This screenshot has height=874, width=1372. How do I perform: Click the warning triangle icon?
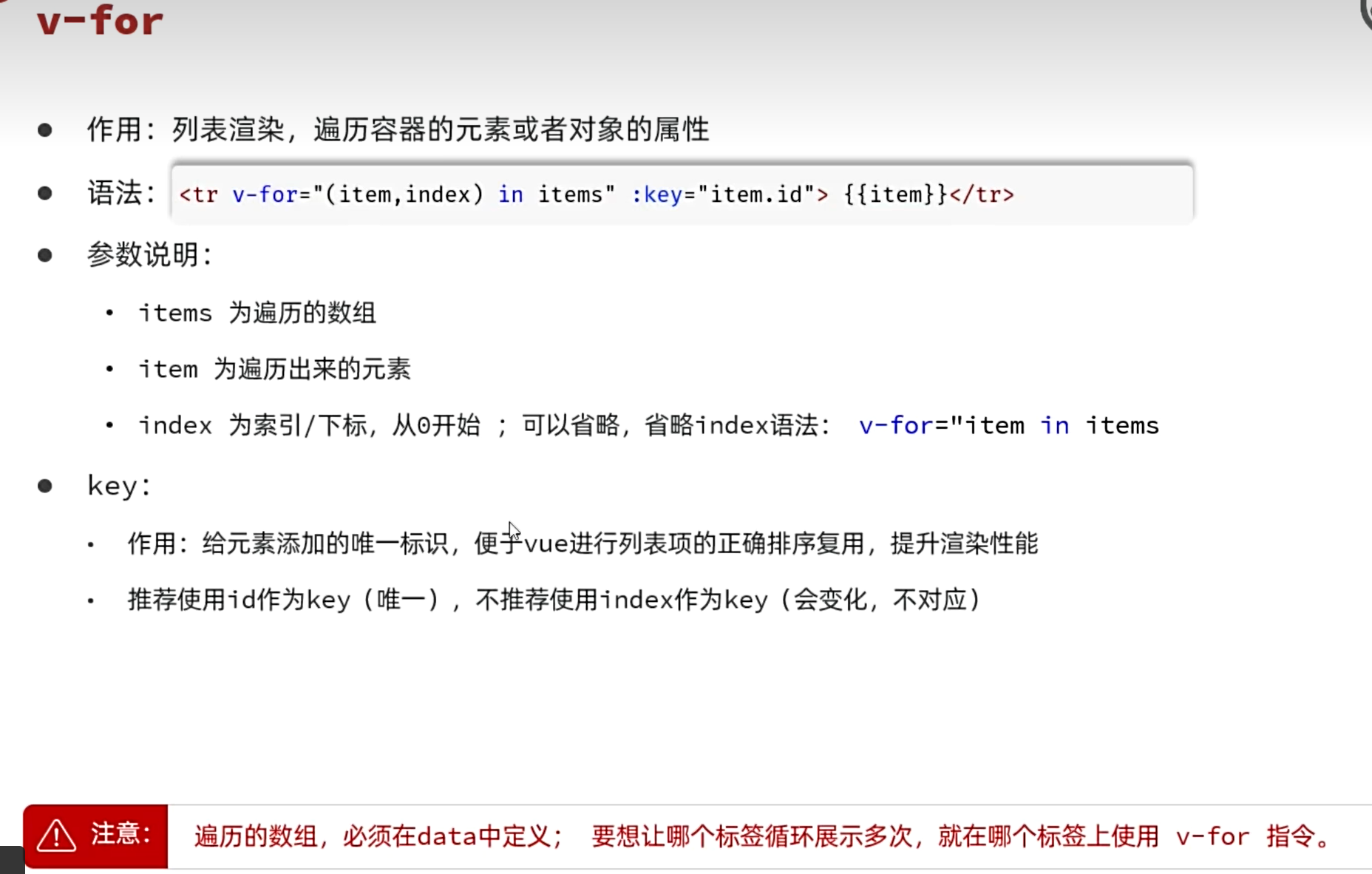pyautogui.click(x=56, y=836)
